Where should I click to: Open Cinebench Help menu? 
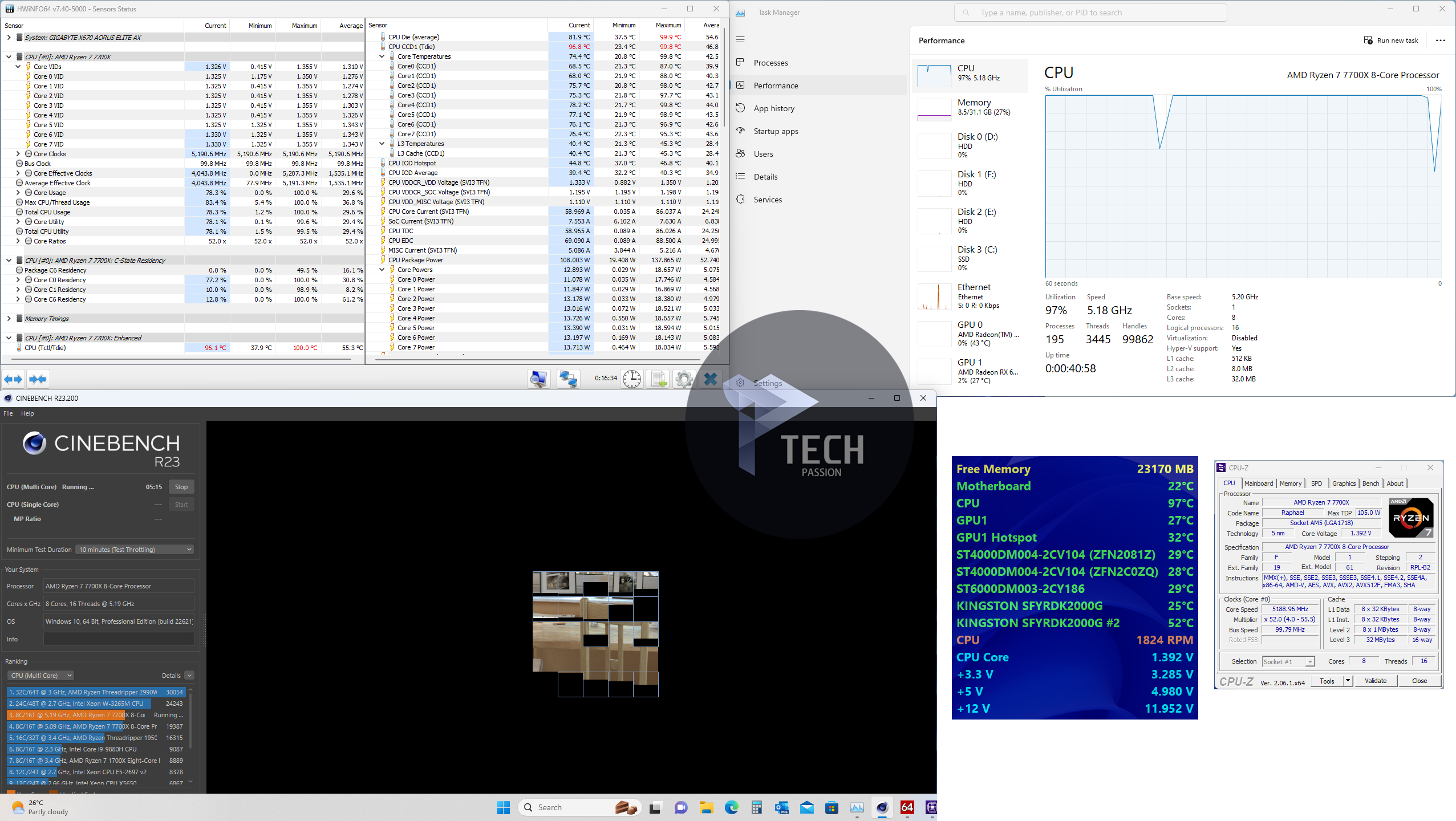click(27, 413)
